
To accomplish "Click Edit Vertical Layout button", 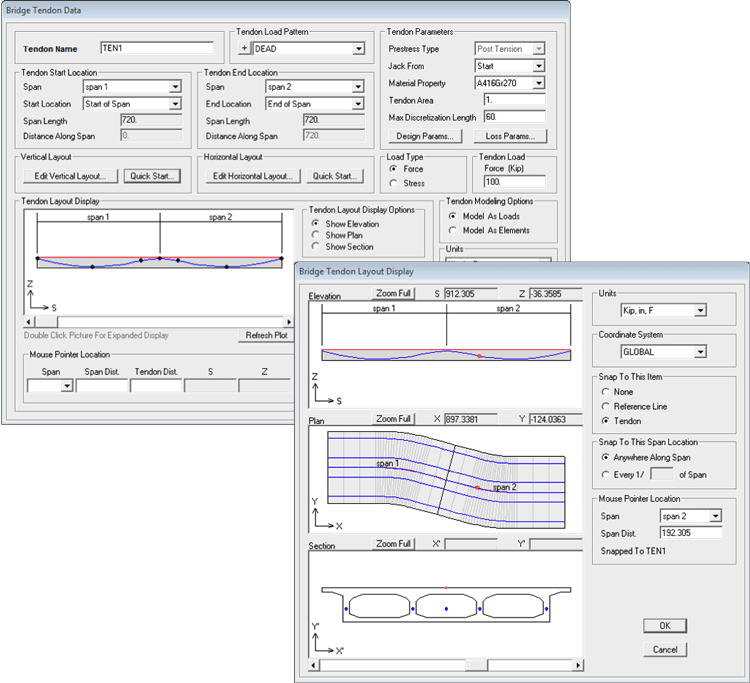I will click(70, 176).
